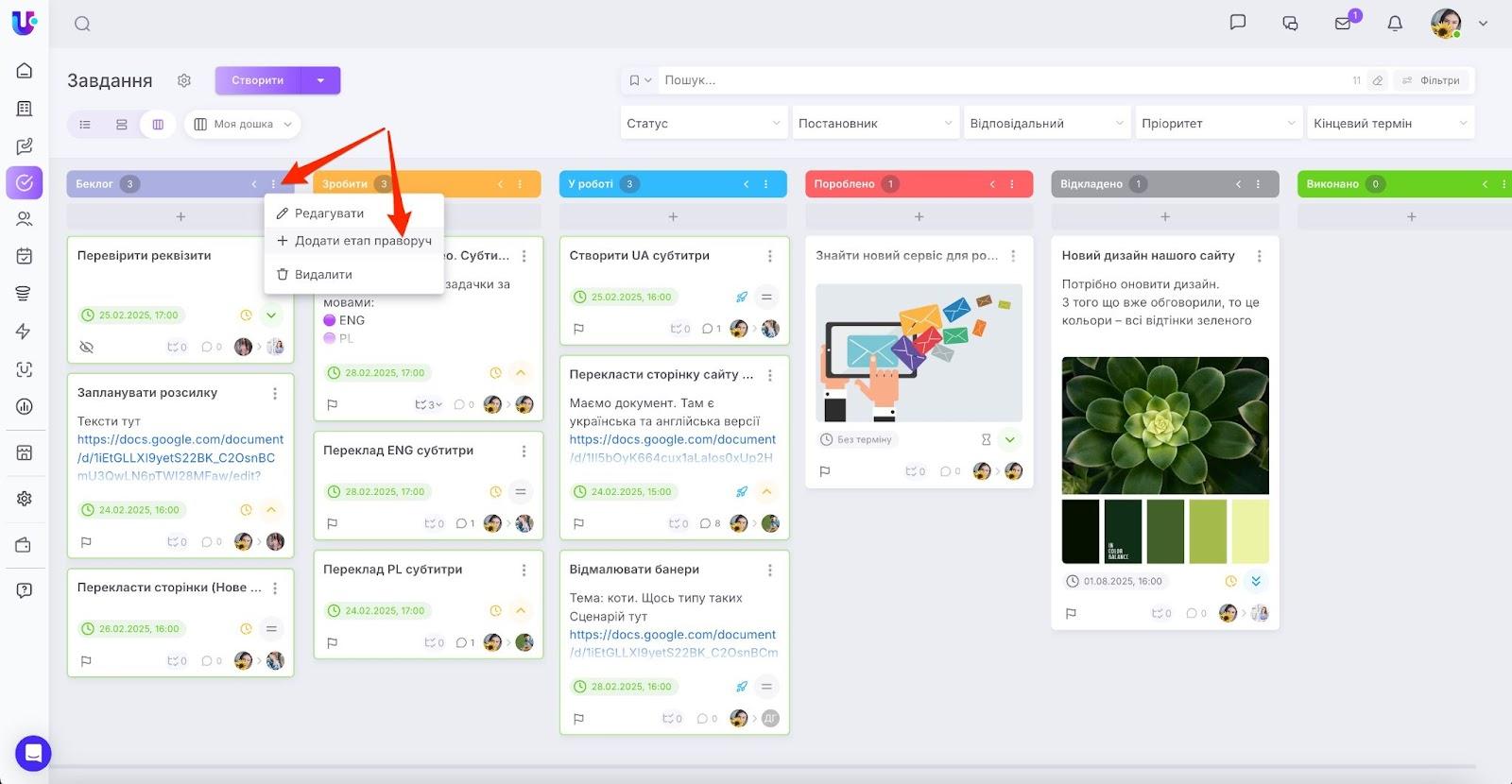The image size is (1512, 784).
Task: Expand Створити button dropdown arrow
Action: 320,80
